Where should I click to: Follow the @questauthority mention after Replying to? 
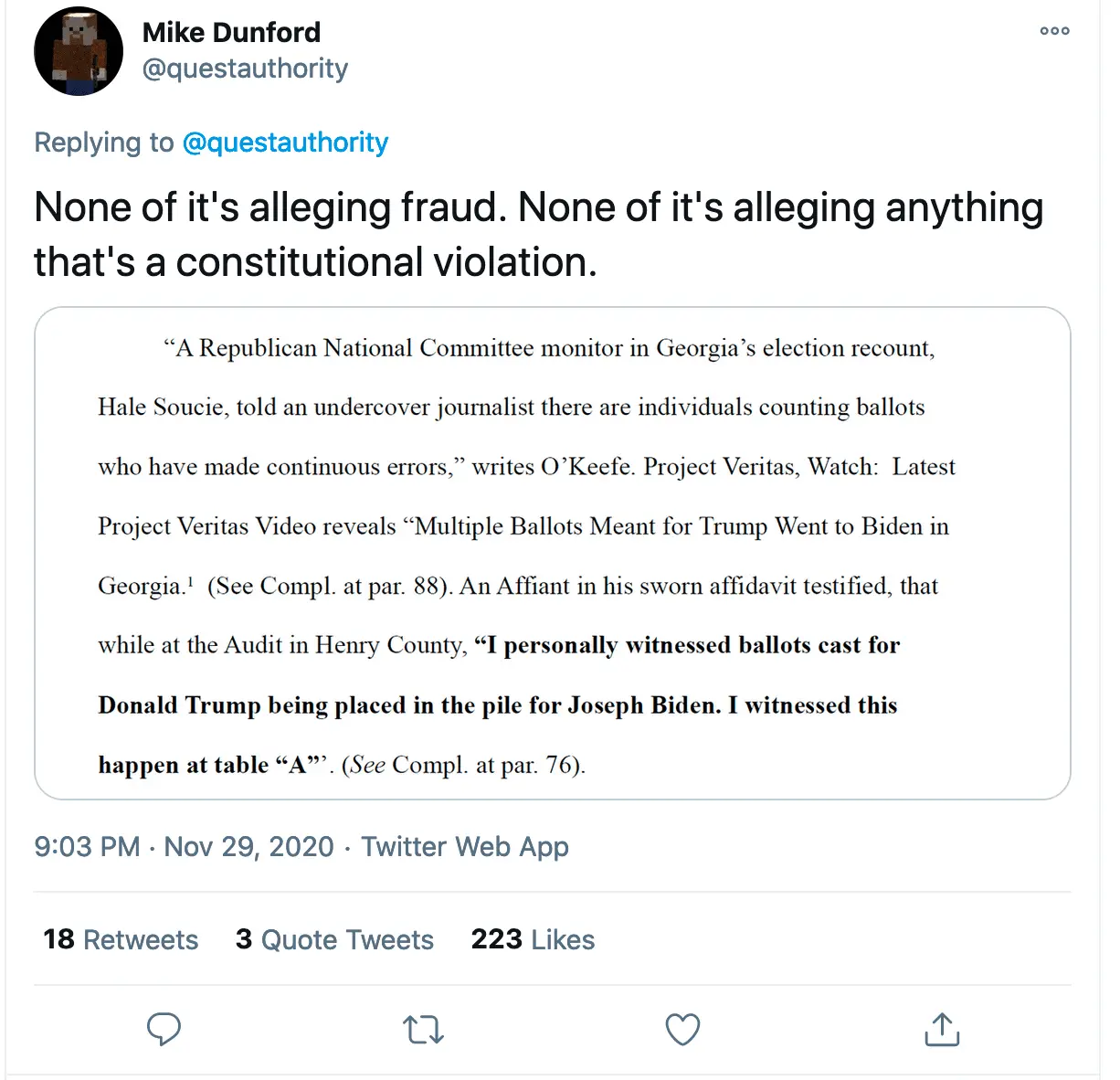pyautogui.click(x=285, y=143)
